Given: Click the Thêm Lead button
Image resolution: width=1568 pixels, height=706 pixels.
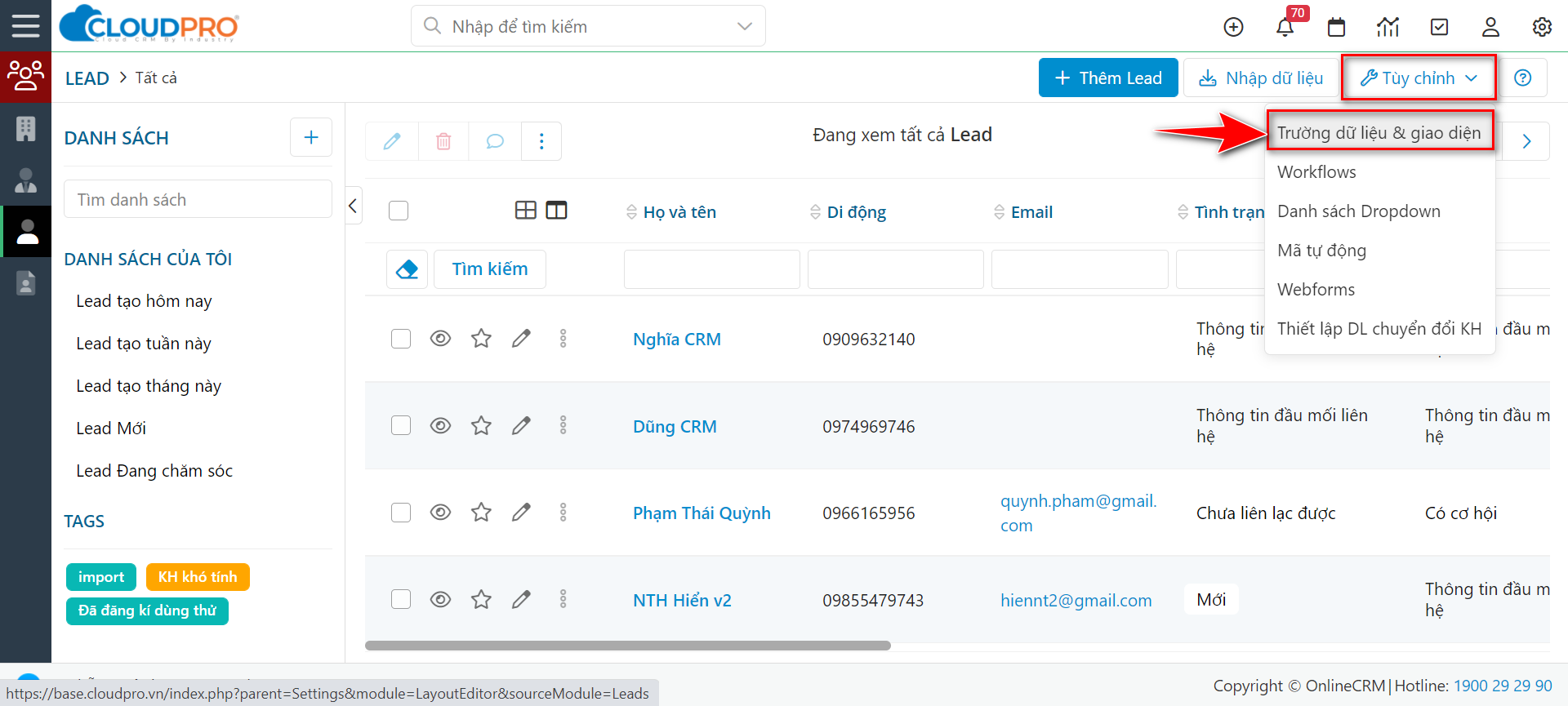Looking at the screenshot, I should pos(1108,78).
